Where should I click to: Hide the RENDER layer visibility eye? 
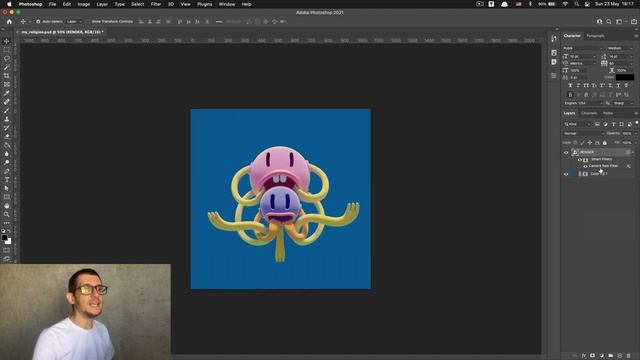click(x=566, y=153)
